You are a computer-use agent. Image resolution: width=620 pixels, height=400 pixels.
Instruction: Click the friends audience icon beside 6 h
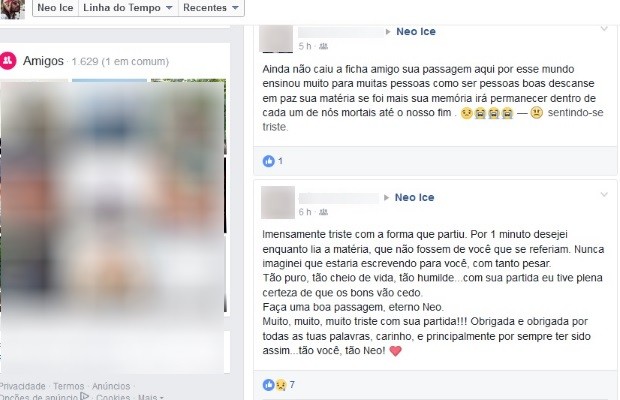point(323,212)
